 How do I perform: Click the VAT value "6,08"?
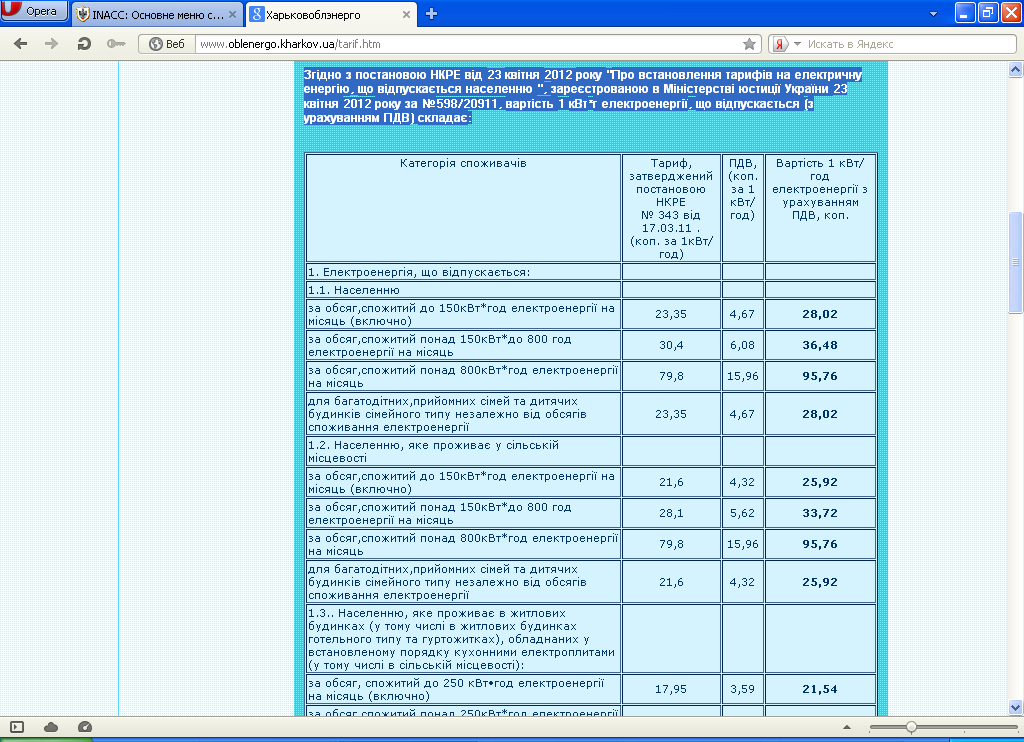pos(743,345)
